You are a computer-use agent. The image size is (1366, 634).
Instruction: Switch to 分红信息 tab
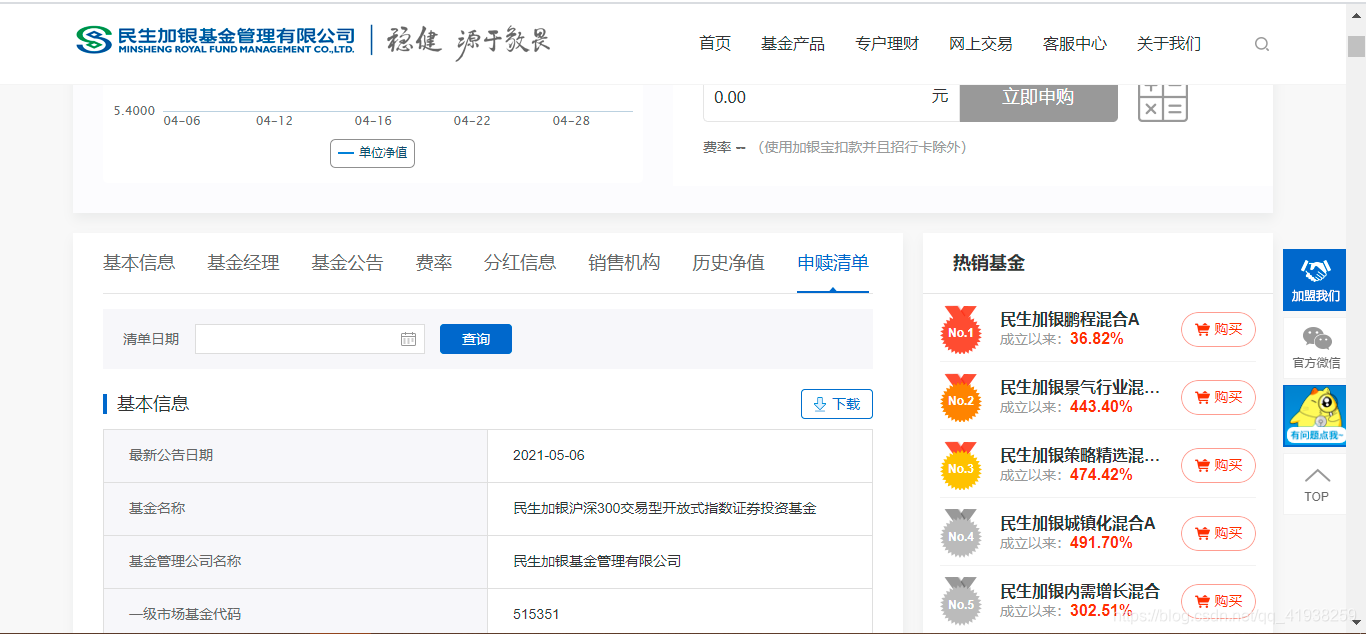pos(520,263)
